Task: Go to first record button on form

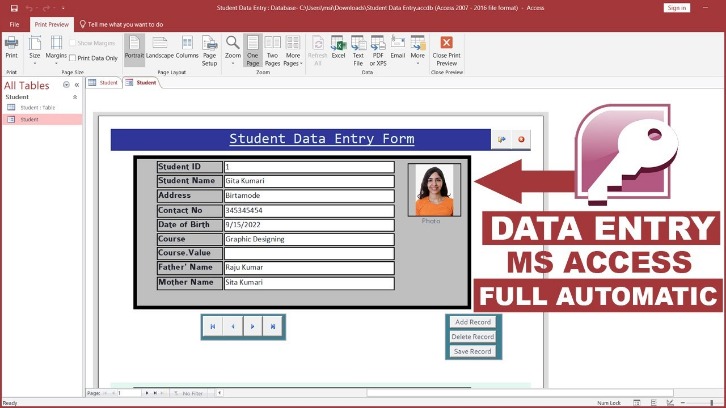Action: tap(213, 326)
